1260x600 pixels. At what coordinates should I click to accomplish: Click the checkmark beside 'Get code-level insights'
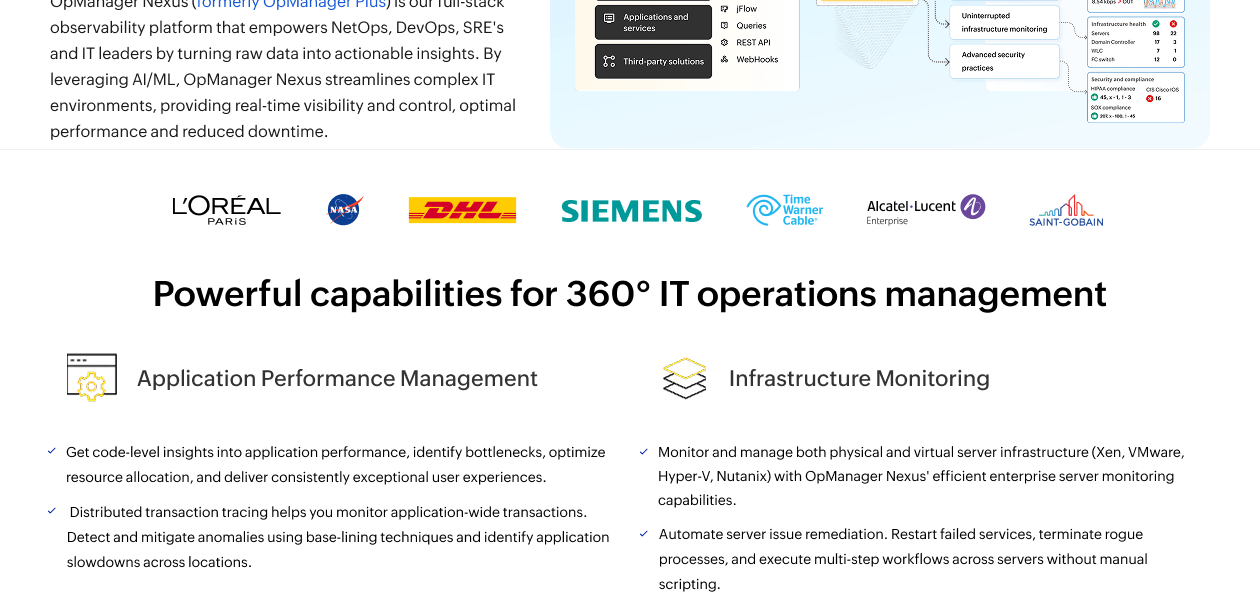pos(52,451)
